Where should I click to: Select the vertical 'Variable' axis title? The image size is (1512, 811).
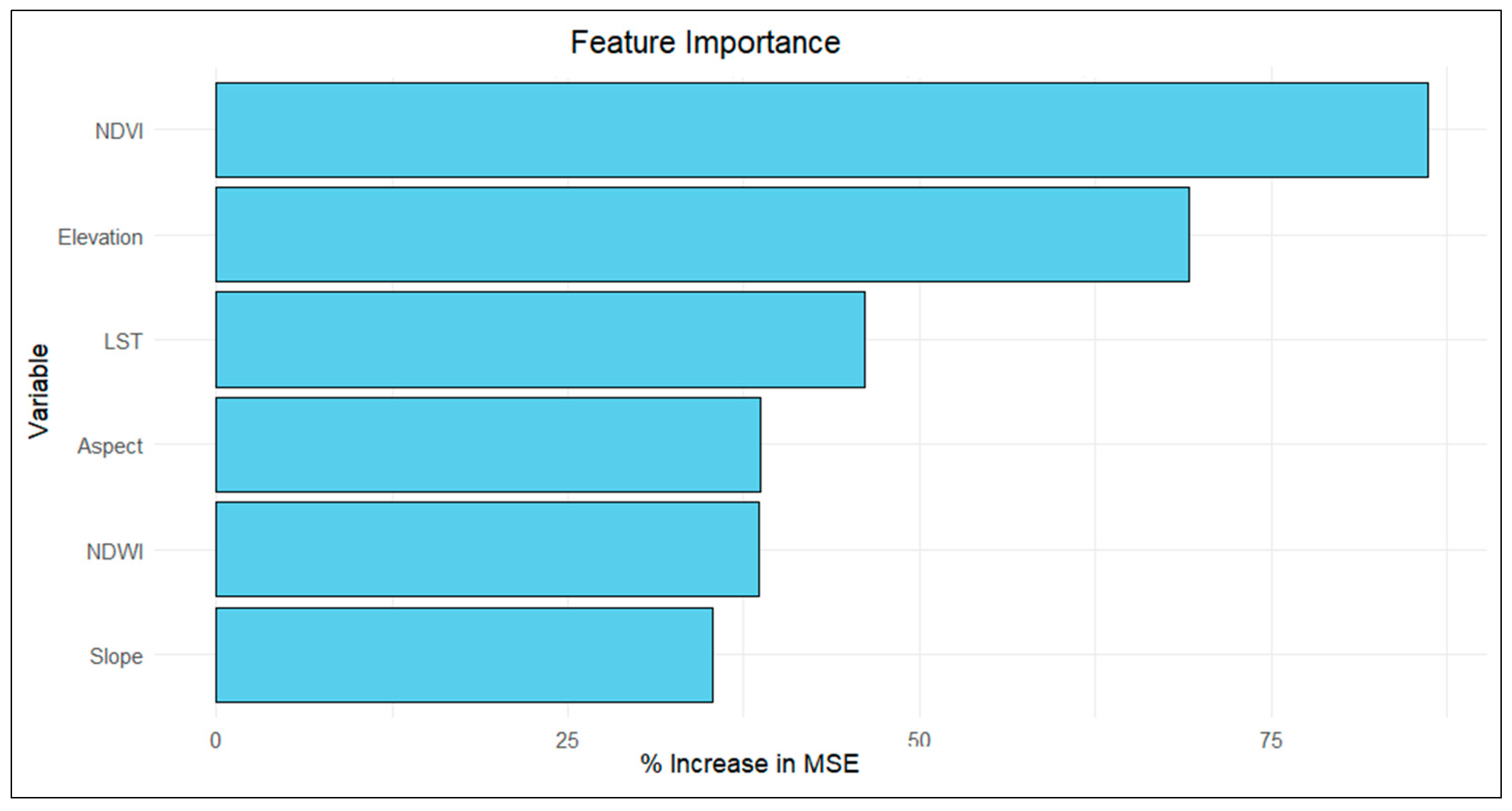coord(39,391)
